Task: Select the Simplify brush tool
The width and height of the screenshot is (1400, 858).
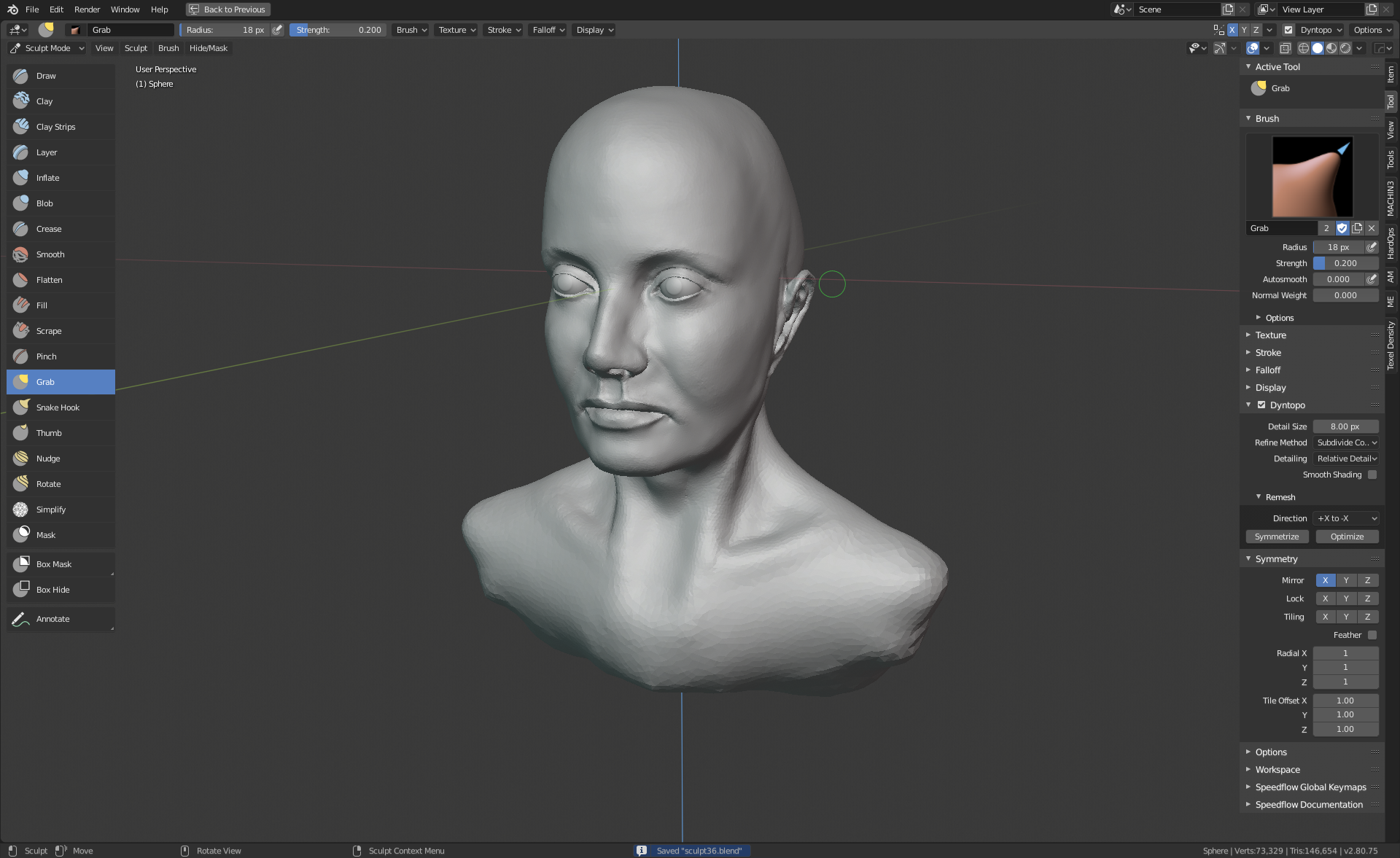Action: tap(51, 510)
